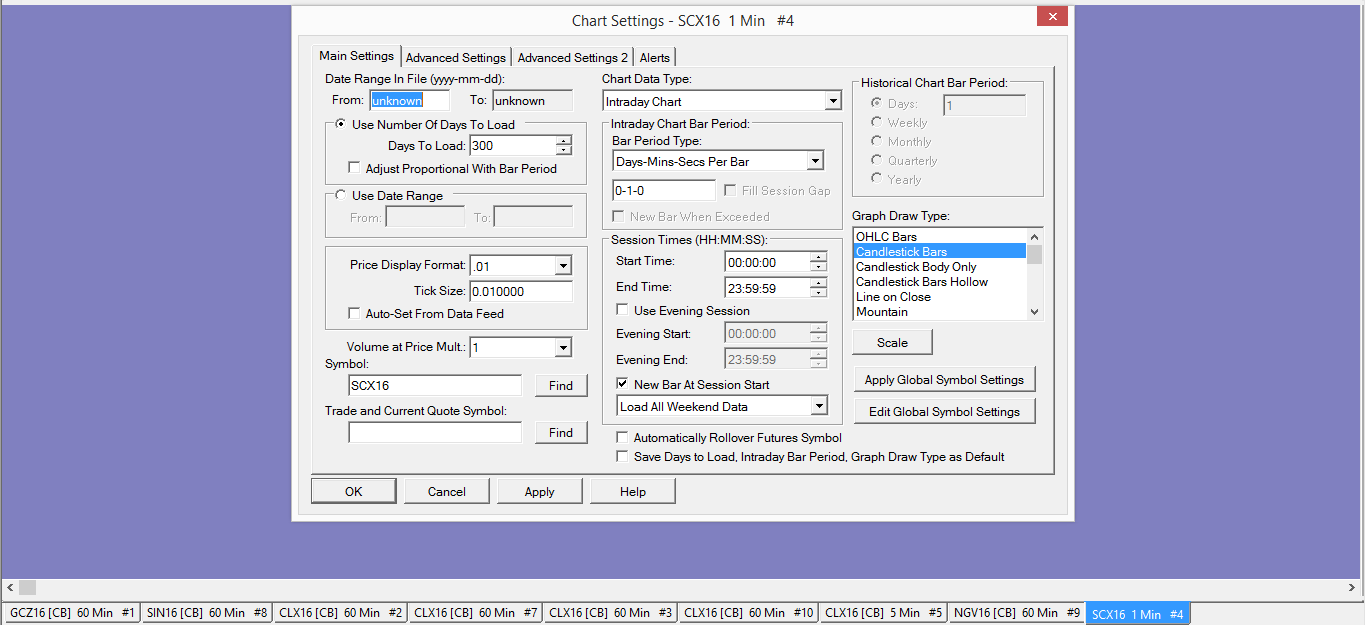This screenshot has height=625, width=1366.
Task: Click the Apply button
Action: point(540,491)
